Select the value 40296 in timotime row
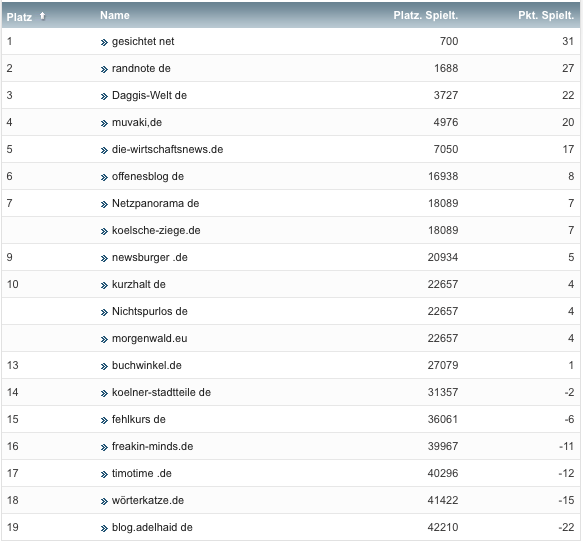This screenshot has width=583, height=543. pos(443,473)
